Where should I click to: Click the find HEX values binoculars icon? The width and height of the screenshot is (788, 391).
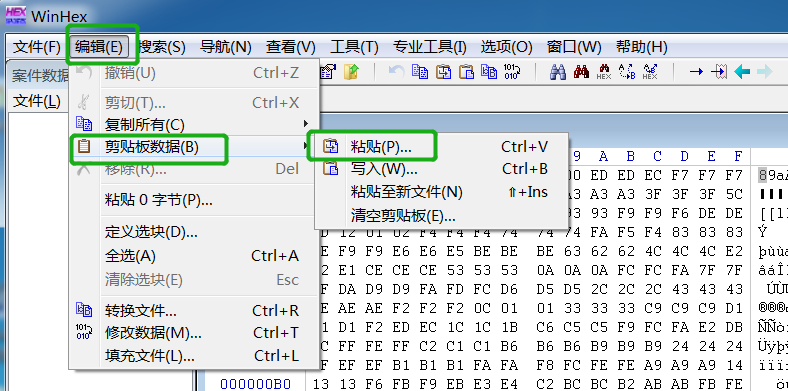(604, 72)
